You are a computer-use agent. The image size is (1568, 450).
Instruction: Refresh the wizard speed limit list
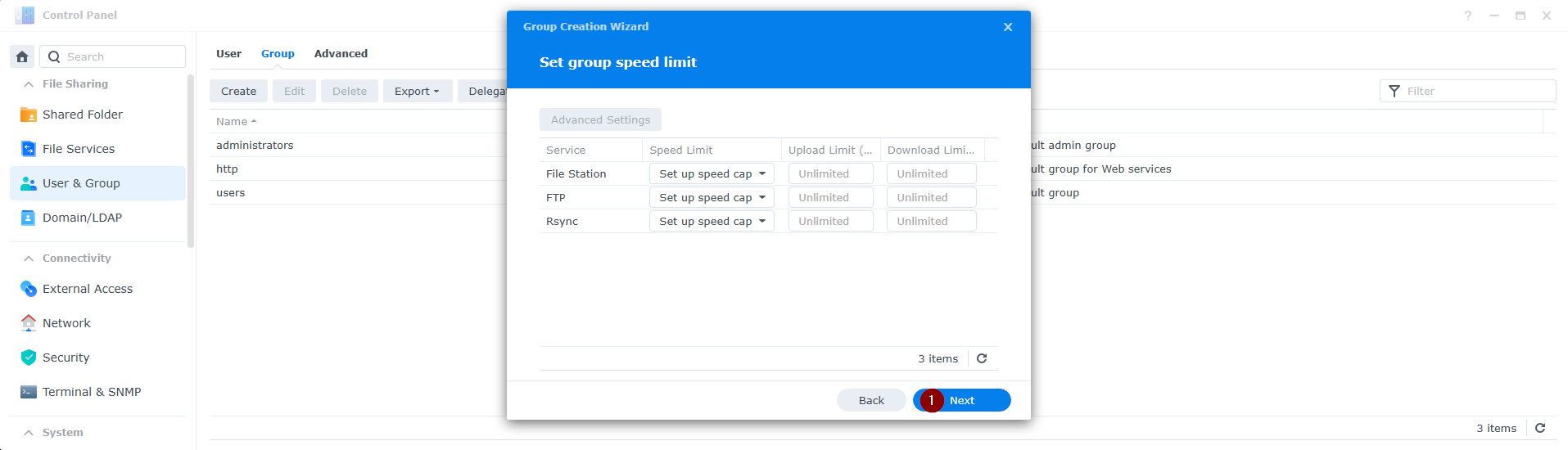(x=982, y=358)
